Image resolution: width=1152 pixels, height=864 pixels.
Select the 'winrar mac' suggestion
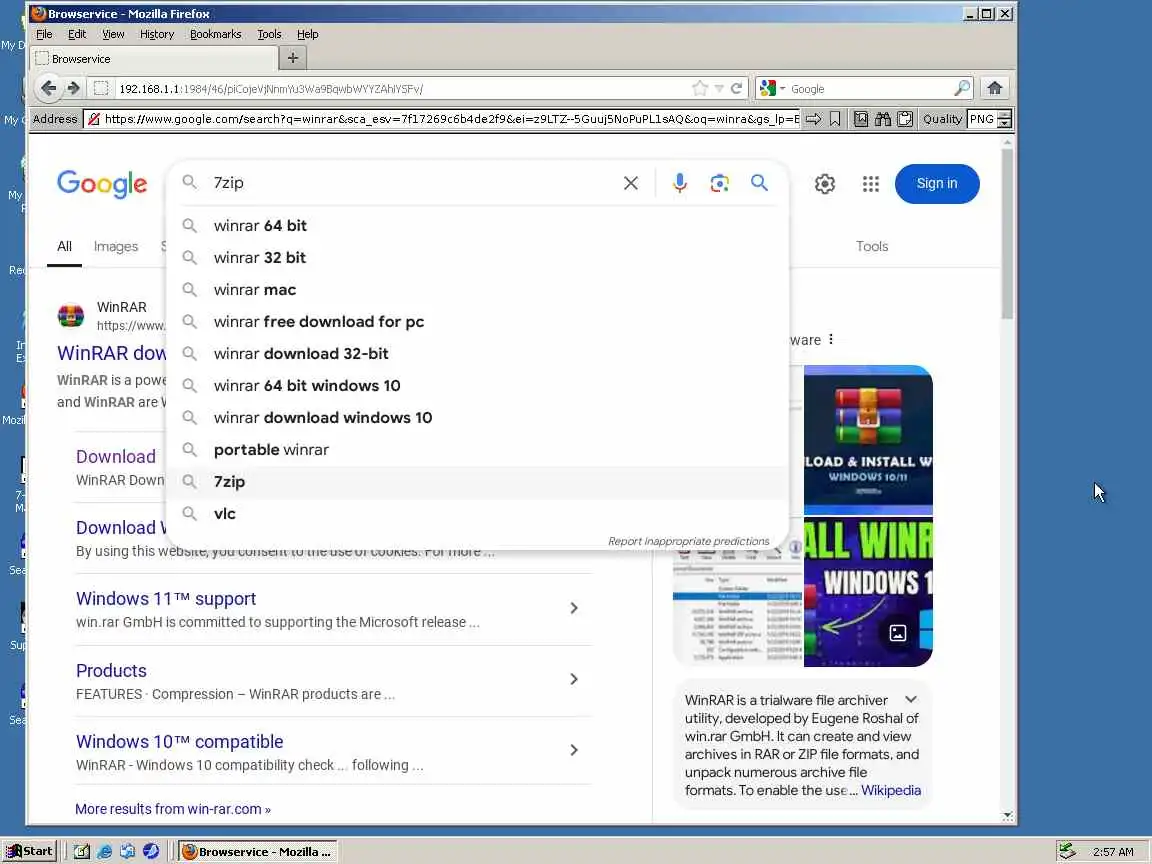click(x=478, y=289)
